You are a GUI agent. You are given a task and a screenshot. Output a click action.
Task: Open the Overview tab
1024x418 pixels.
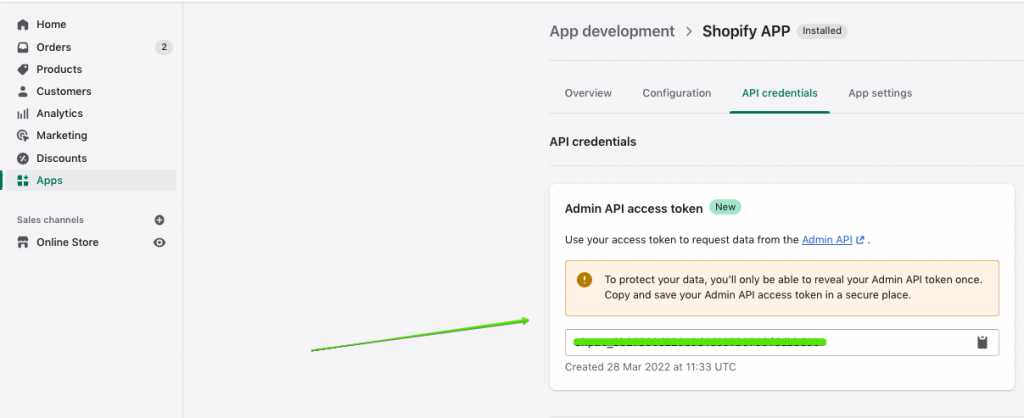[588, 93]
